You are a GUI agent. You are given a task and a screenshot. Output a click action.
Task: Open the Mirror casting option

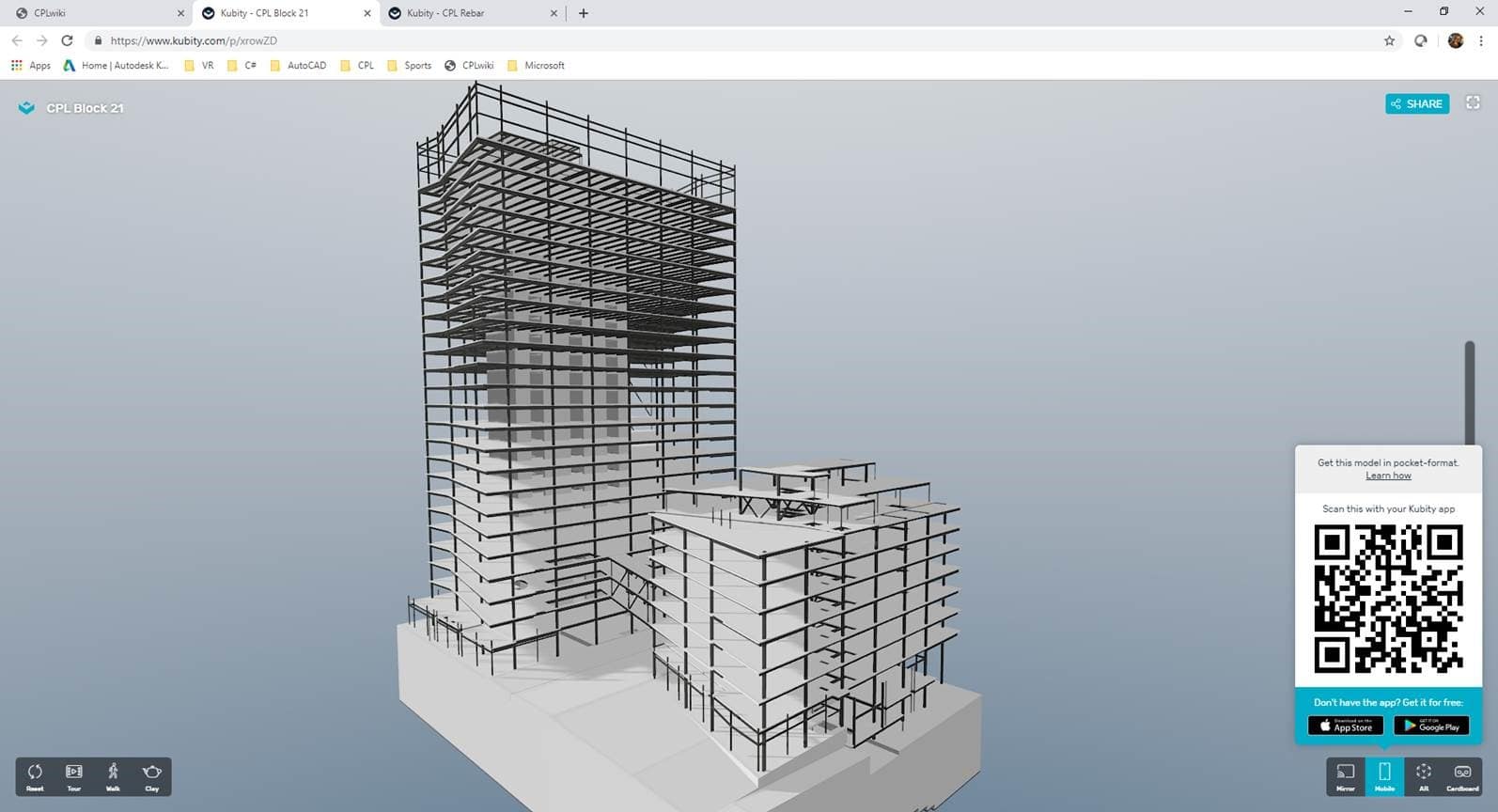(1345, 776)
